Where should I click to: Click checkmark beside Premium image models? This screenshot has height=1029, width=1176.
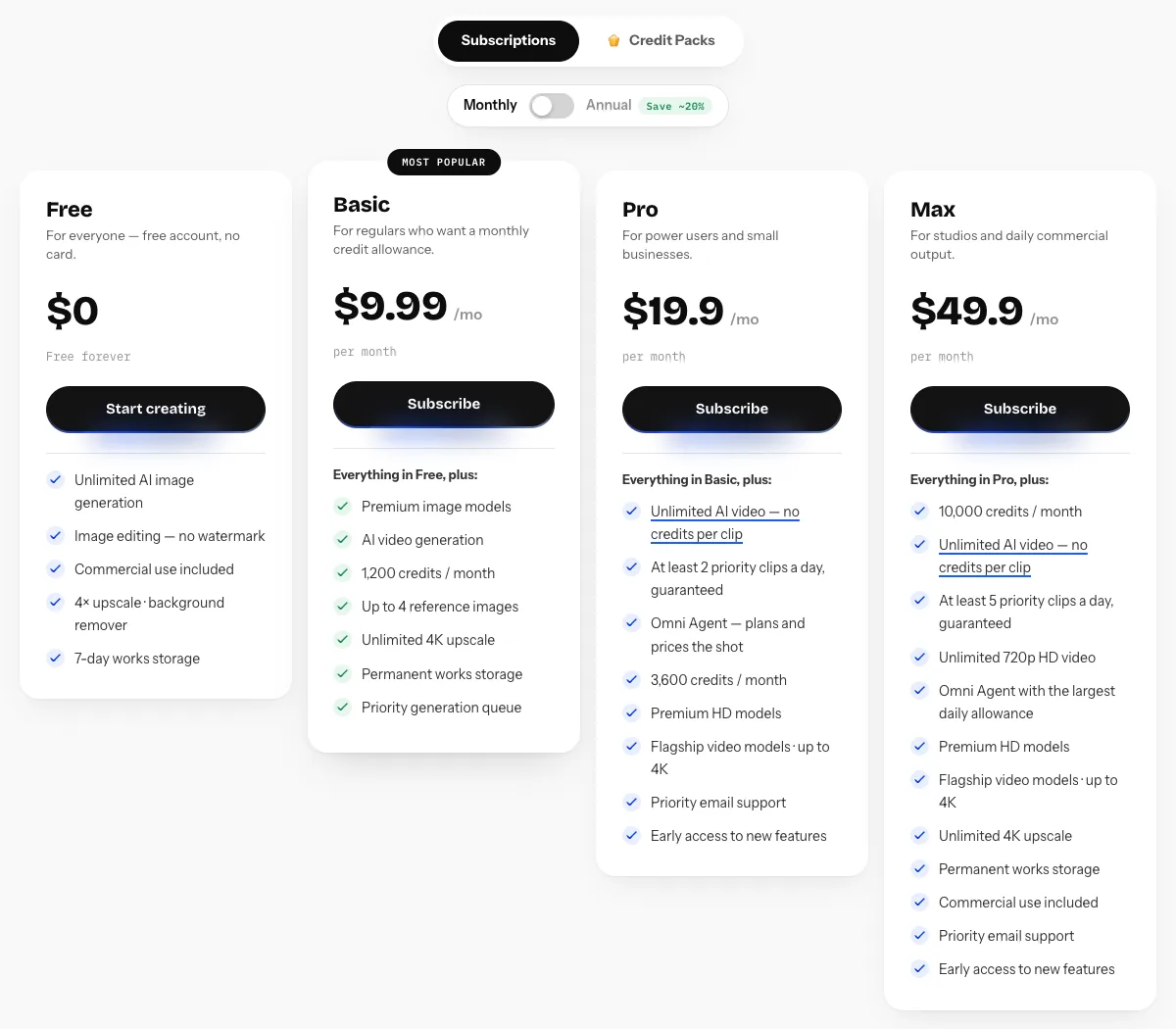[x=343, y=507]
